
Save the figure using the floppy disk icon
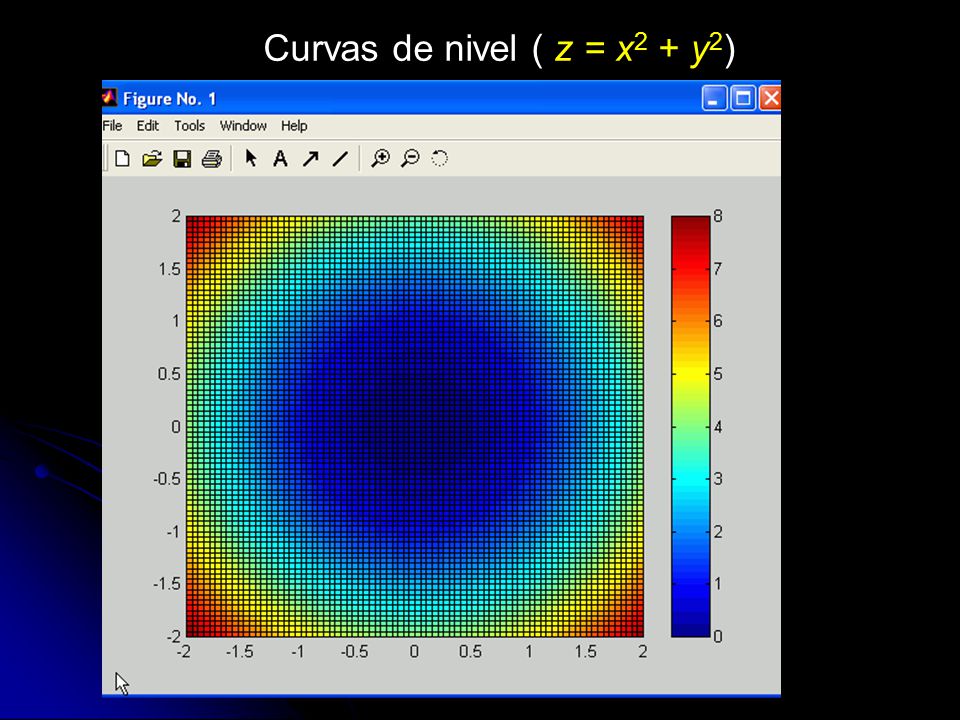point(182,159)
